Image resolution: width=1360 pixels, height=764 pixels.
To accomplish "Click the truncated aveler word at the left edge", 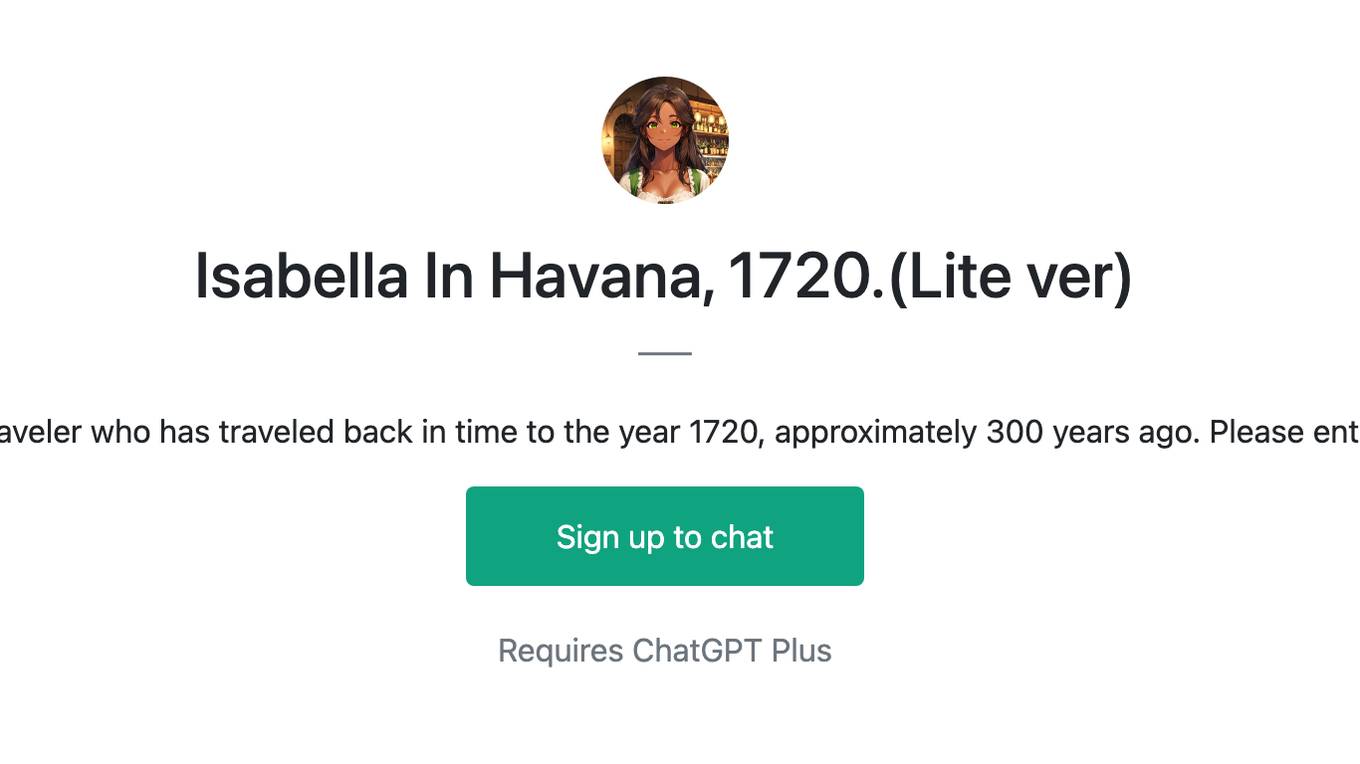I will tap(42, 432).
